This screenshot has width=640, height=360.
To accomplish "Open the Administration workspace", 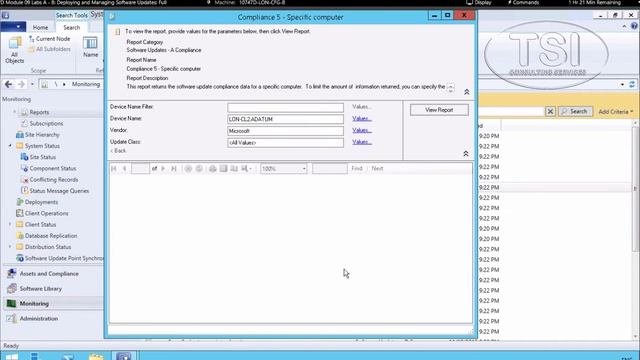I will pyautogui.click(x=39, y=318).
